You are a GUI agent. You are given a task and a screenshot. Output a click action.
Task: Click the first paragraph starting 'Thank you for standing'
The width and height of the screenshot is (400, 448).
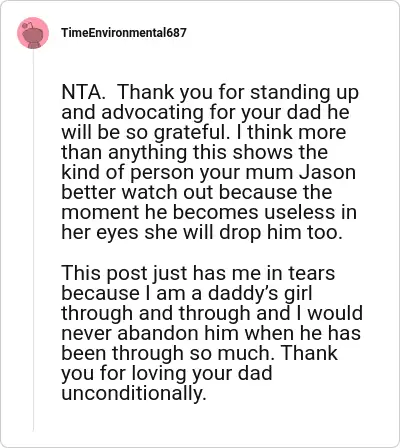(x=210, y=162)
